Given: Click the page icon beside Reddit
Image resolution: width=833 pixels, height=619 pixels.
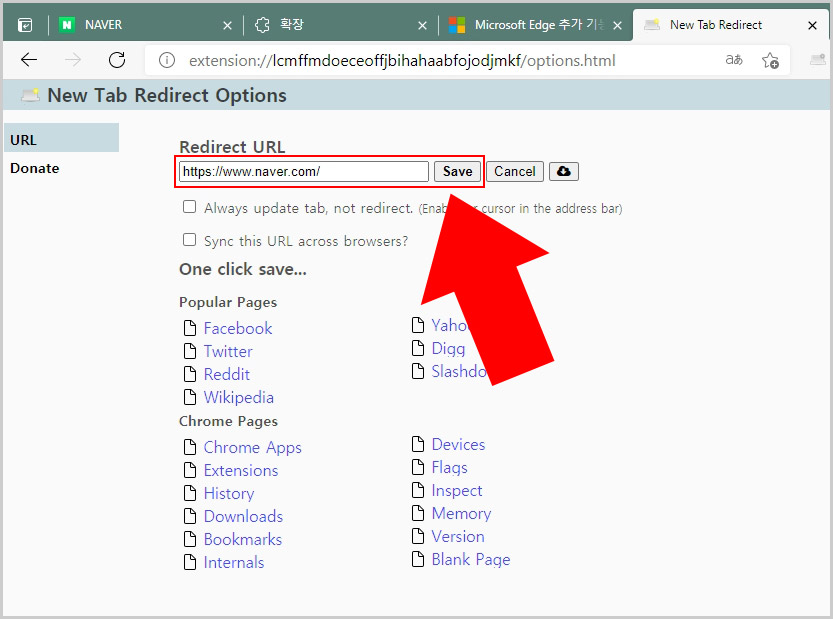Looking at the screenshot, I should pos(190,374).
